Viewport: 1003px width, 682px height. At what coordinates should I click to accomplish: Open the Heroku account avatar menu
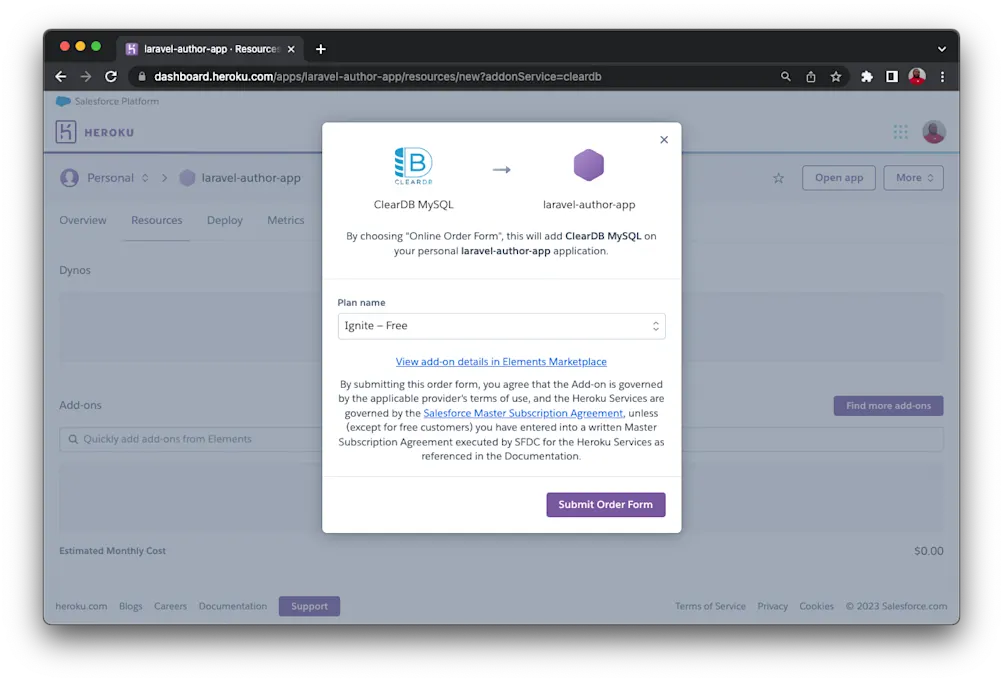(933, 131)
